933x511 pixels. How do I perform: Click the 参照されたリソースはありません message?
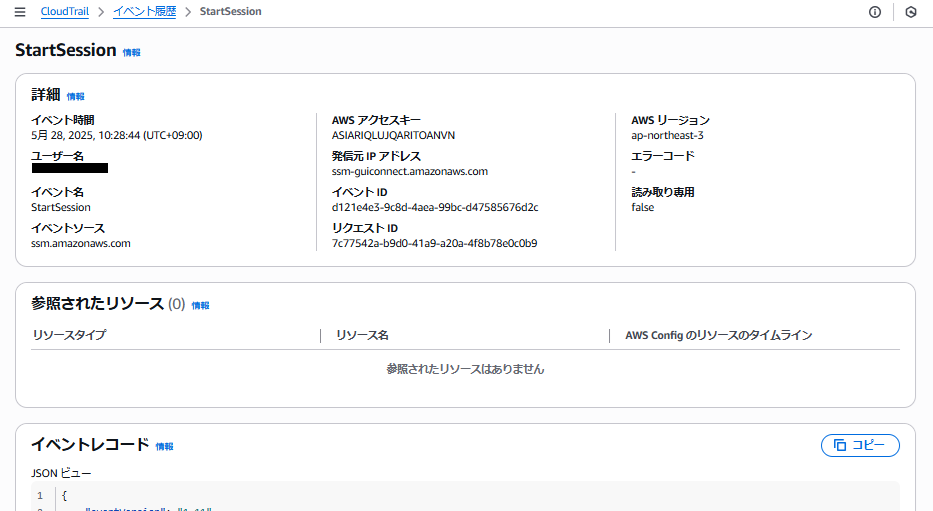pos(465,369)
